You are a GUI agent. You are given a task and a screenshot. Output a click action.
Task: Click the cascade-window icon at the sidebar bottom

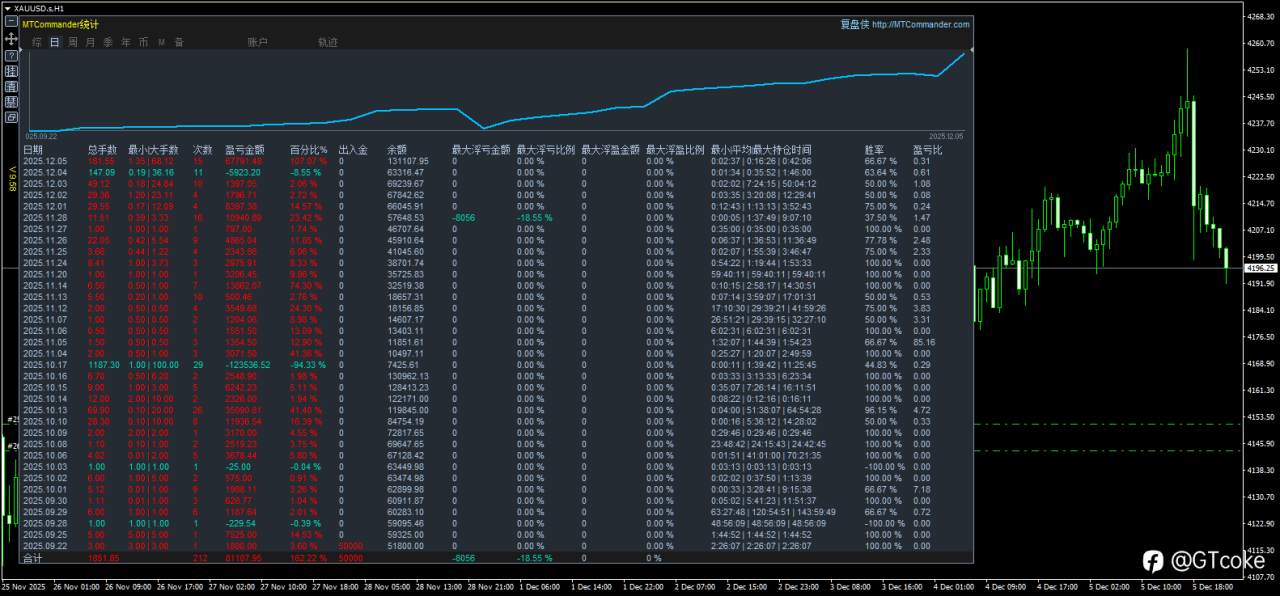tap(11, 117)
